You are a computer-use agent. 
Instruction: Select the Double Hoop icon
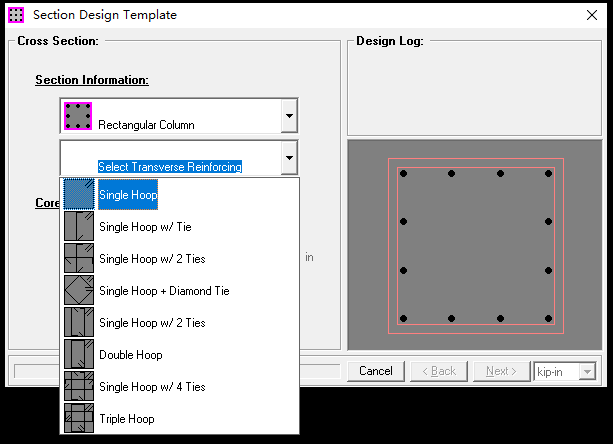pyautogui.click(x=79, y=354)
